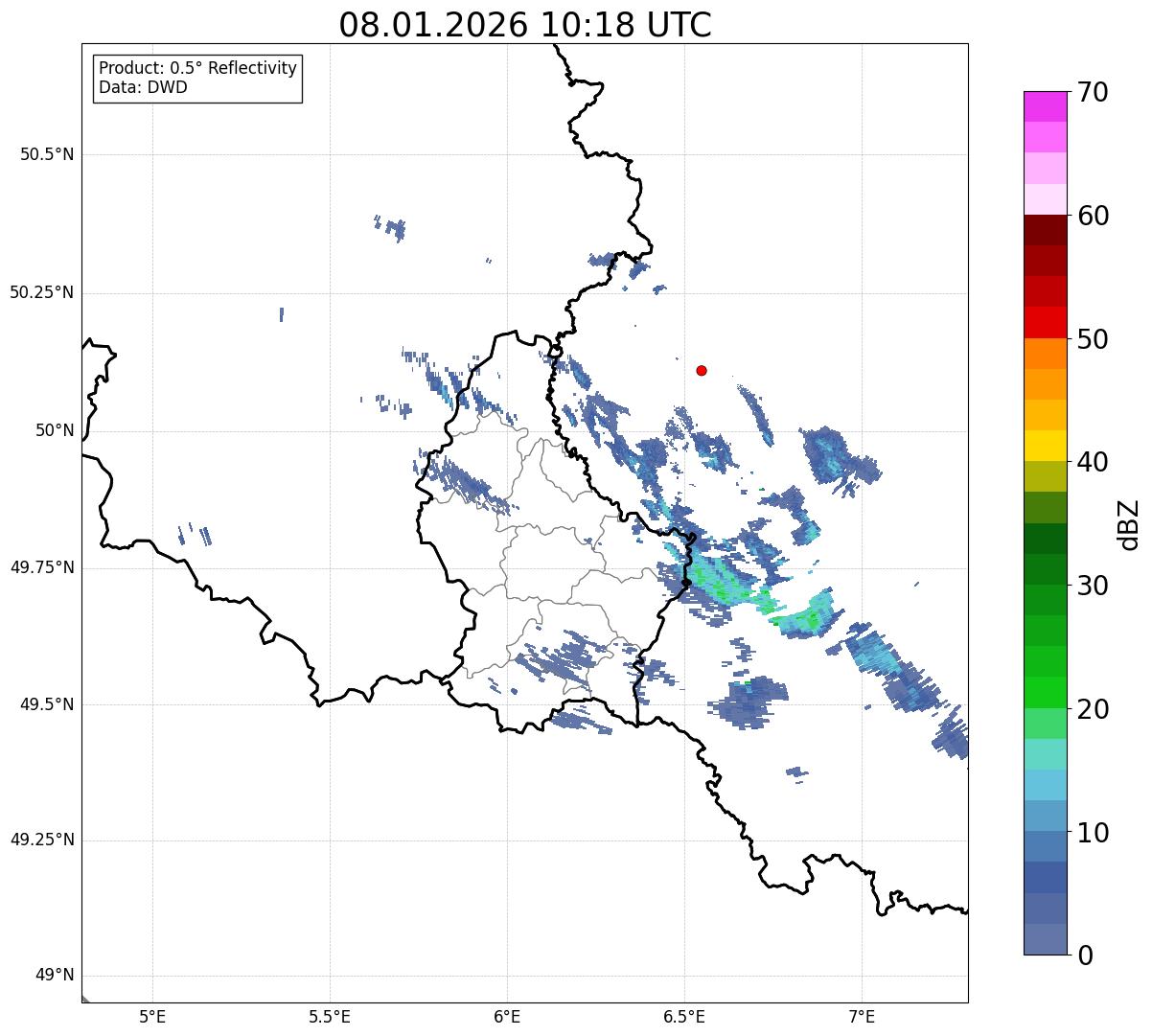The height and width of the screenshot is (1036, 1152).
Task: Click the colorbar tick label 30
Action: [x=1093, y=586]
